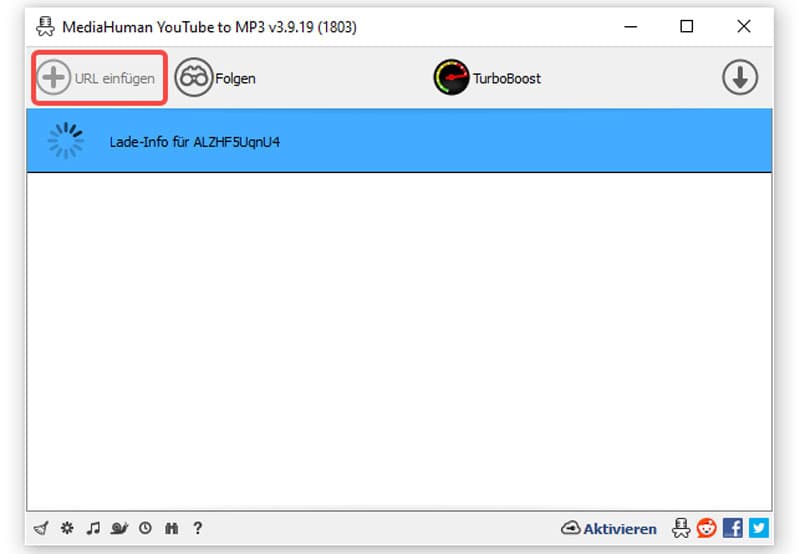Click the loading spinner in the track row
This screenshot has height=554, width=800.
coord(65,141)
